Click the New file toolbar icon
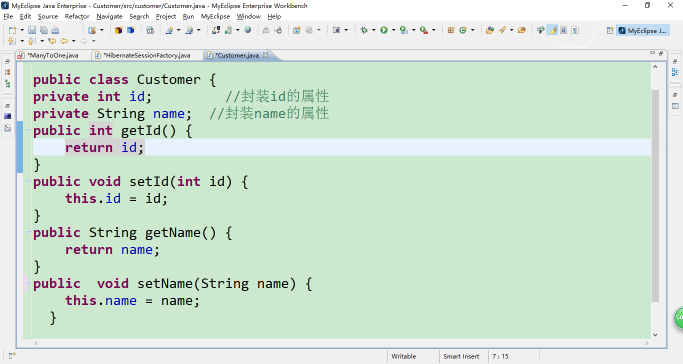 pyautogui.click(x=12, y=30)
